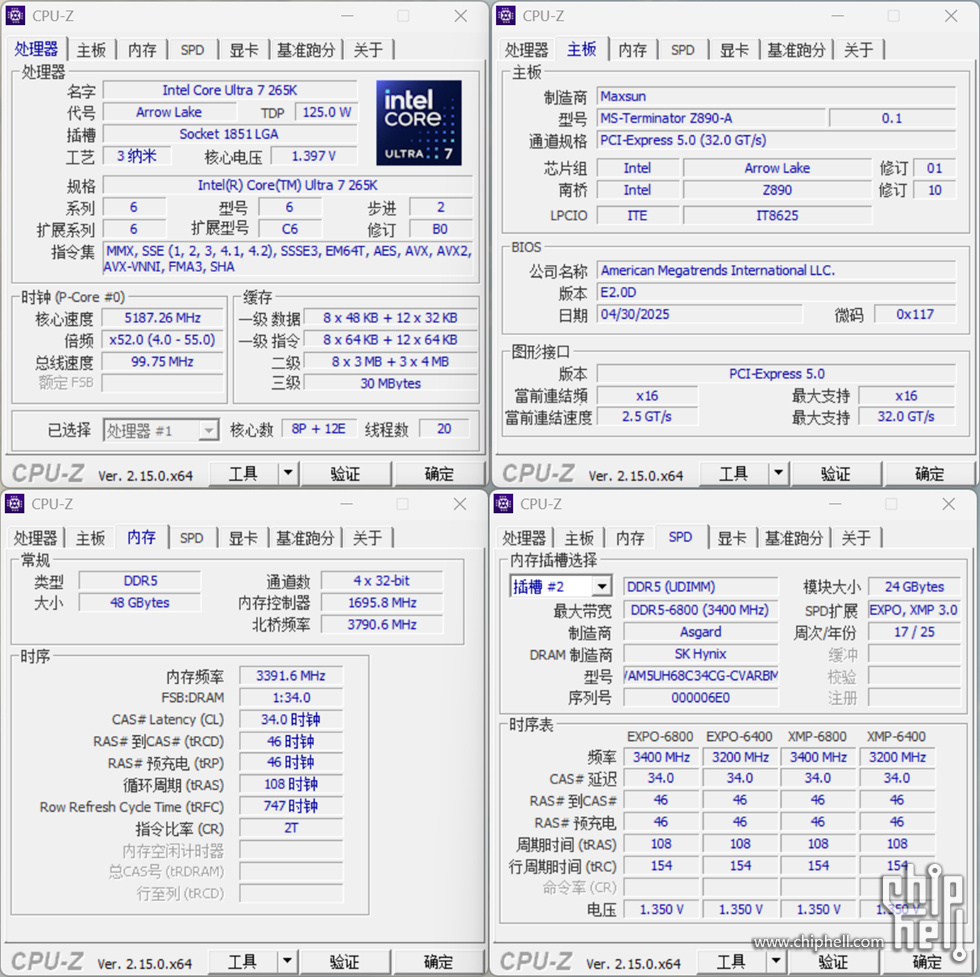Open the 显卡 tab in the bottom-right window

[x=732, y=538]
